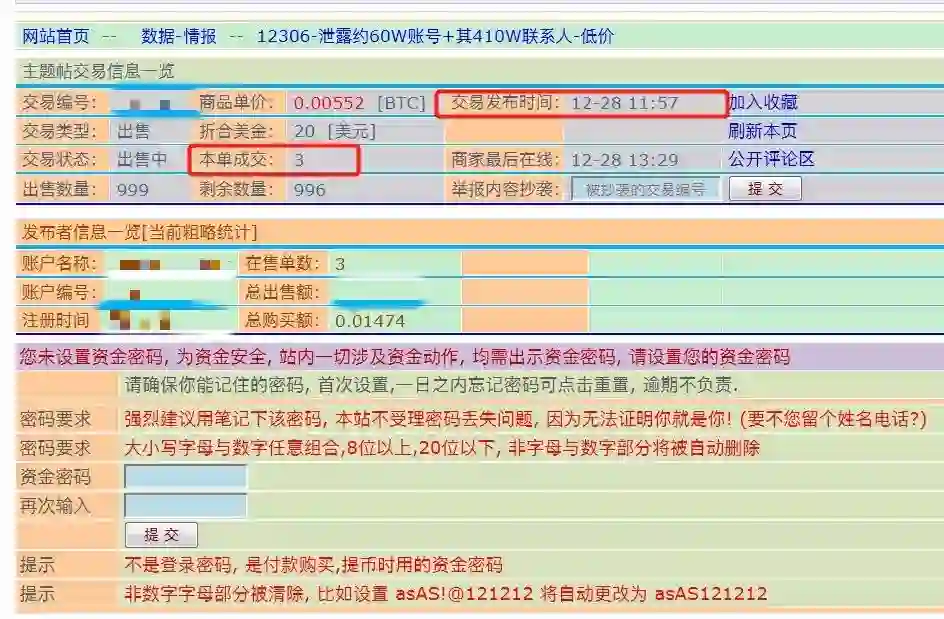Image resolution: width=944 pixels, height=619 pixels.
Task: Click the 发布者信息一览[当前粗略统计] header
Action: click(x=139, y=232)
